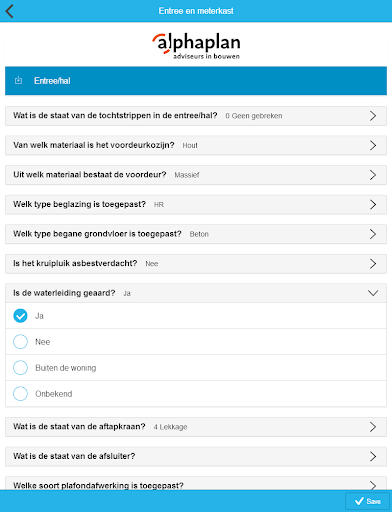This screenshot has width=392, height=512.
Task: Click the Entree/hal section download icon
Action: pyautogui.click(x=18, y=80)
